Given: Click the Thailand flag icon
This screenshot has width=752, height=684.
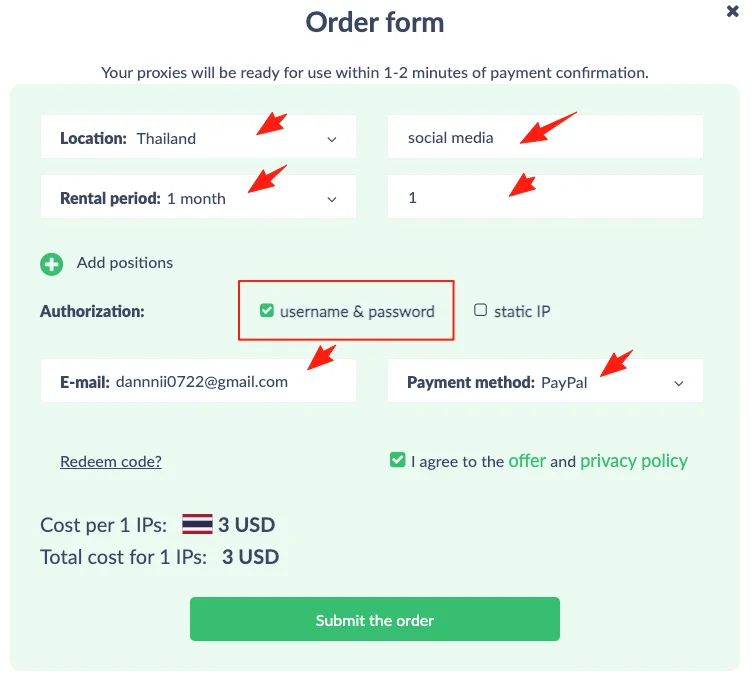Looking at the screenshot, I should point(197,524).
